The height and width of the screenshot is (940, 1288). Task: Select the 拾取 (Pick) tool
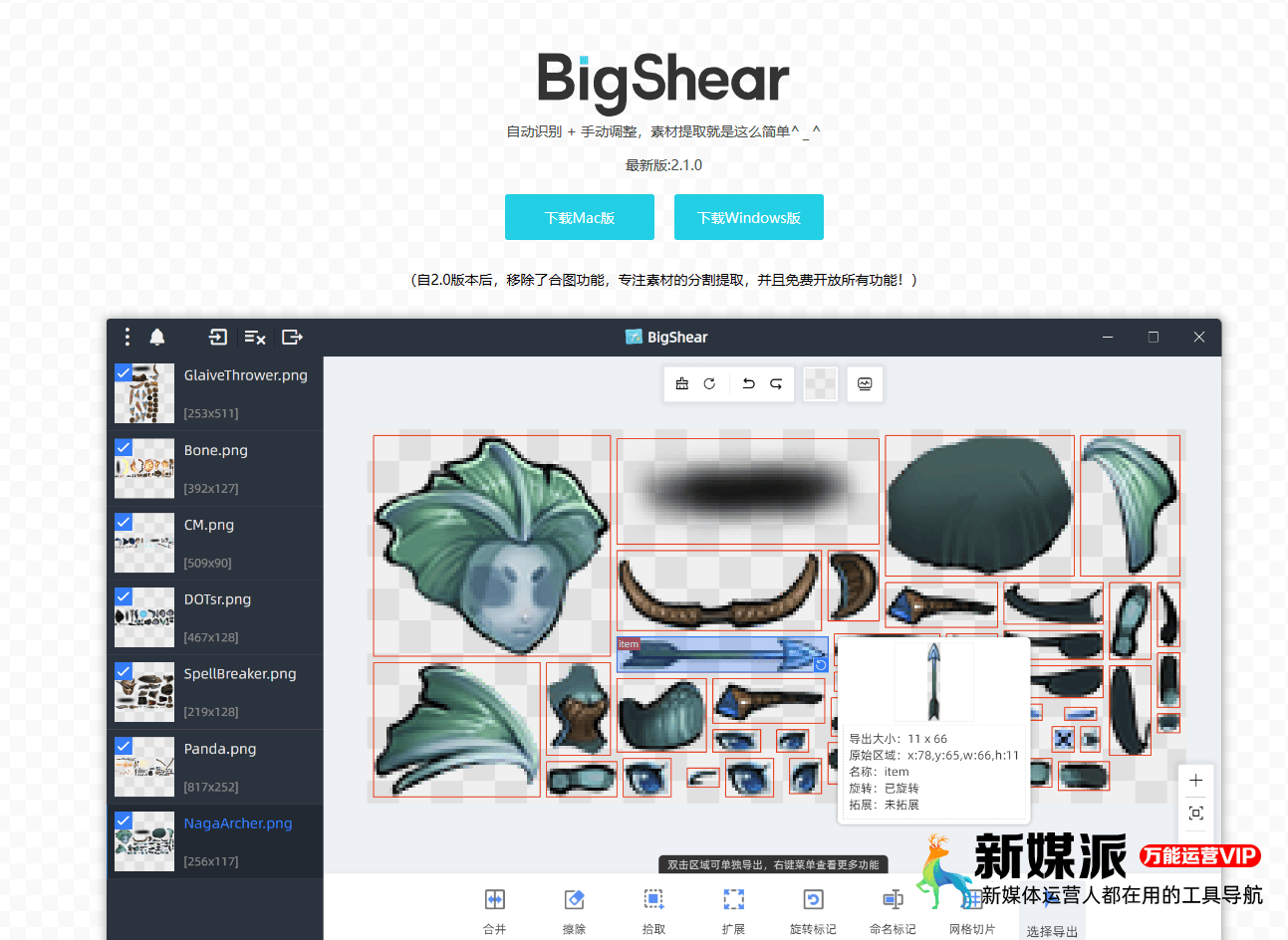[654, 906]
